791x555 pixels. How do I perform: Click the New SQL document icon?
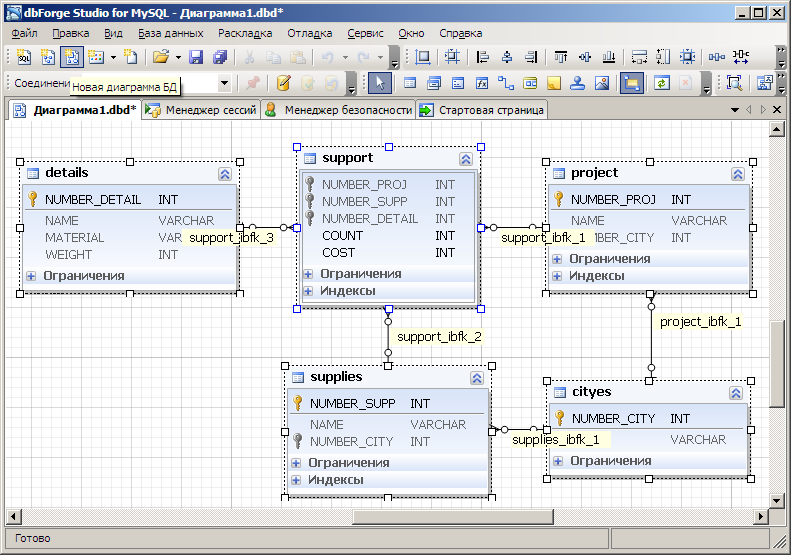[23, 57]
